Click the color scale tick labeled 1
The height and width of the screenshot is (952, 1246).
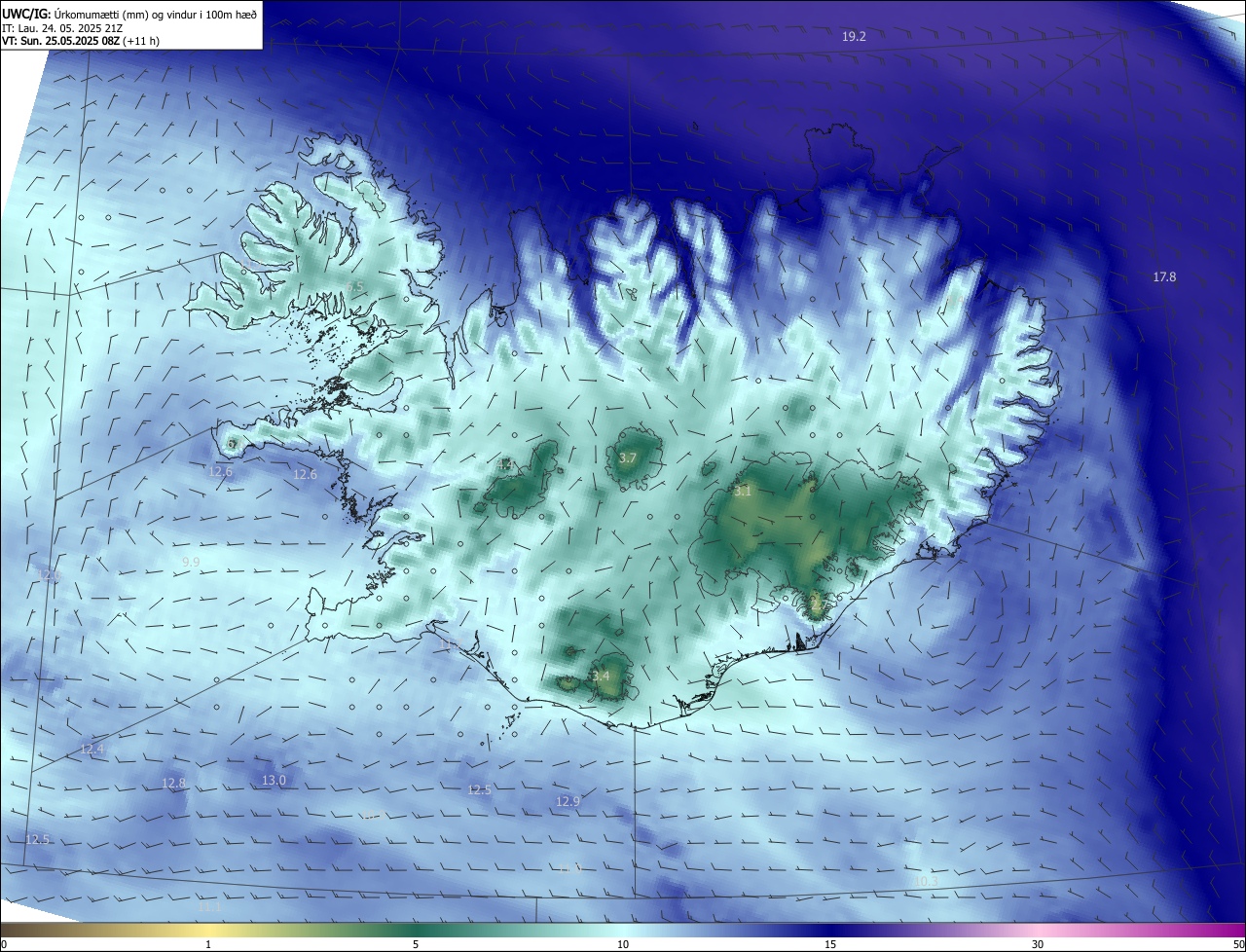[208, 945]
